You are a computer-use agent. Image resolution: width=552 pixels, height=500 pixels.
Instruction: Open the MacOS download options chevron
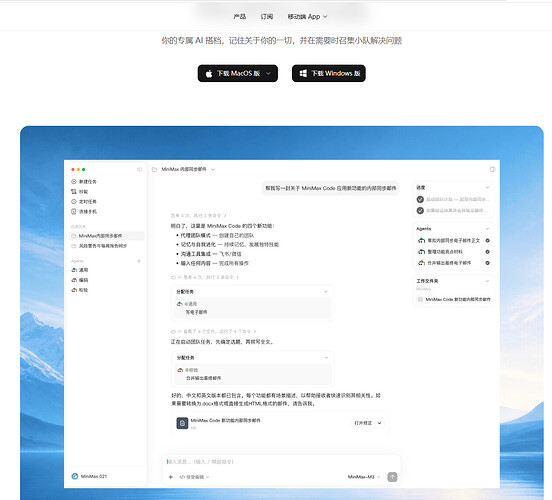coord(268,73)
